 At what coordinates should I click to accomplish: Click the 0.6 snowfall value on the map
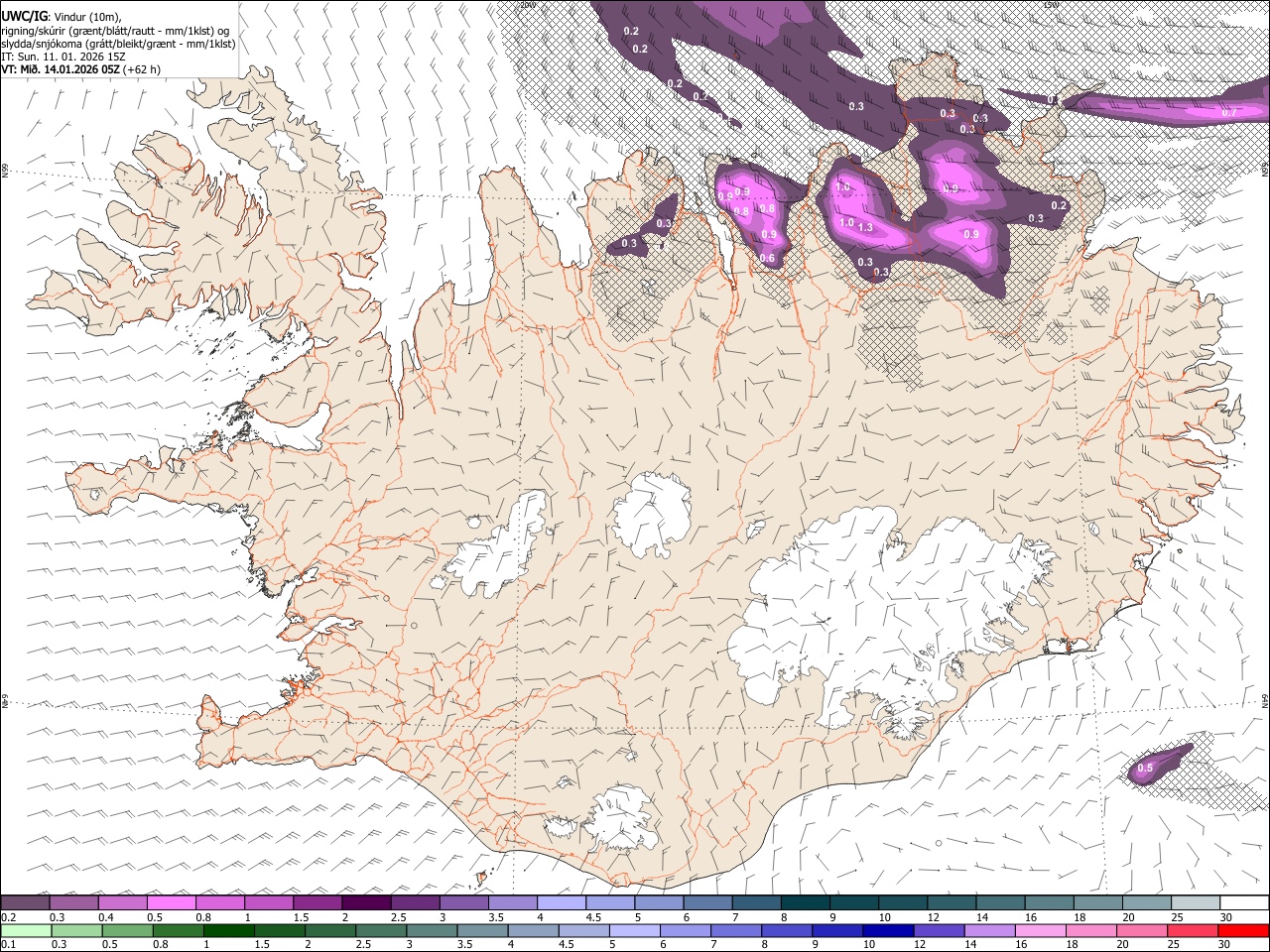[x=767, y=259]
